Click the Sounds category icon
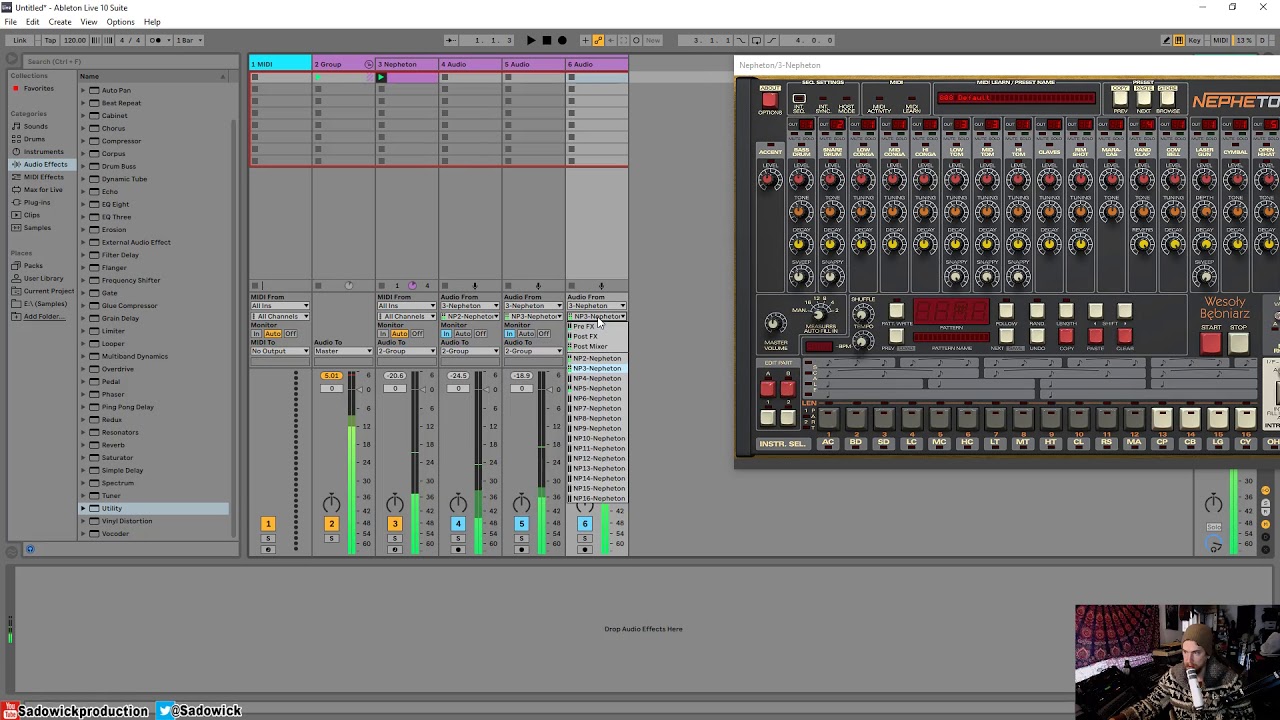 16,126
